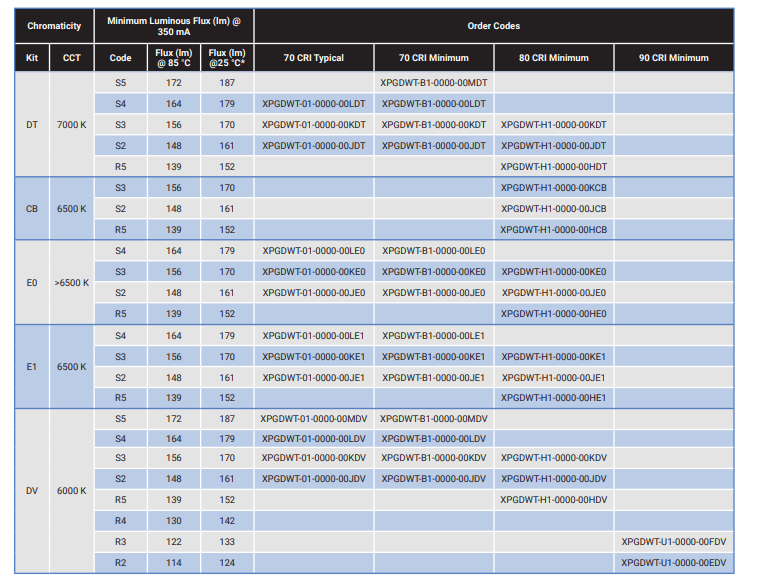Click the 130 flux value

174,521
